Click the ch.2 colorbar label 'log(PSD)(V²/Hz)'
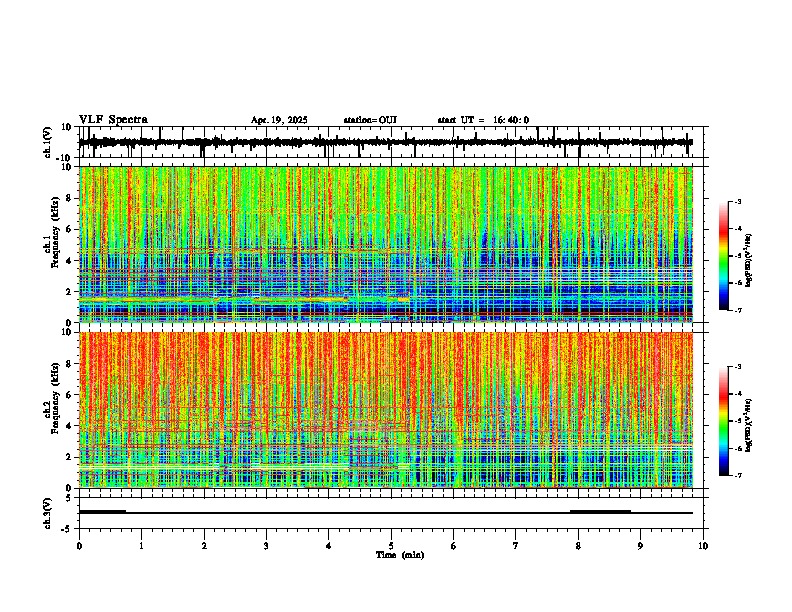 coord(749,425)
